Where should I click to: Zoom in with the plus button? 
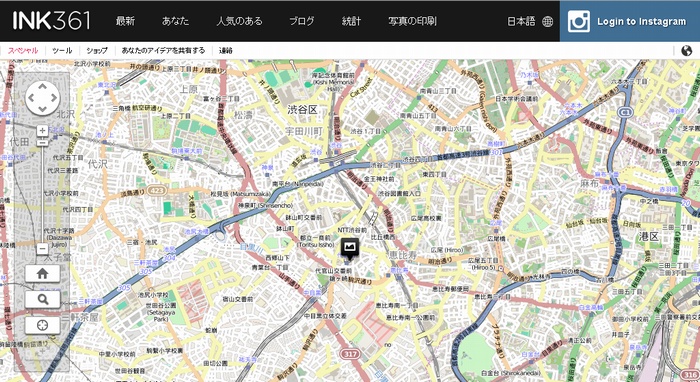coord(42,130)
